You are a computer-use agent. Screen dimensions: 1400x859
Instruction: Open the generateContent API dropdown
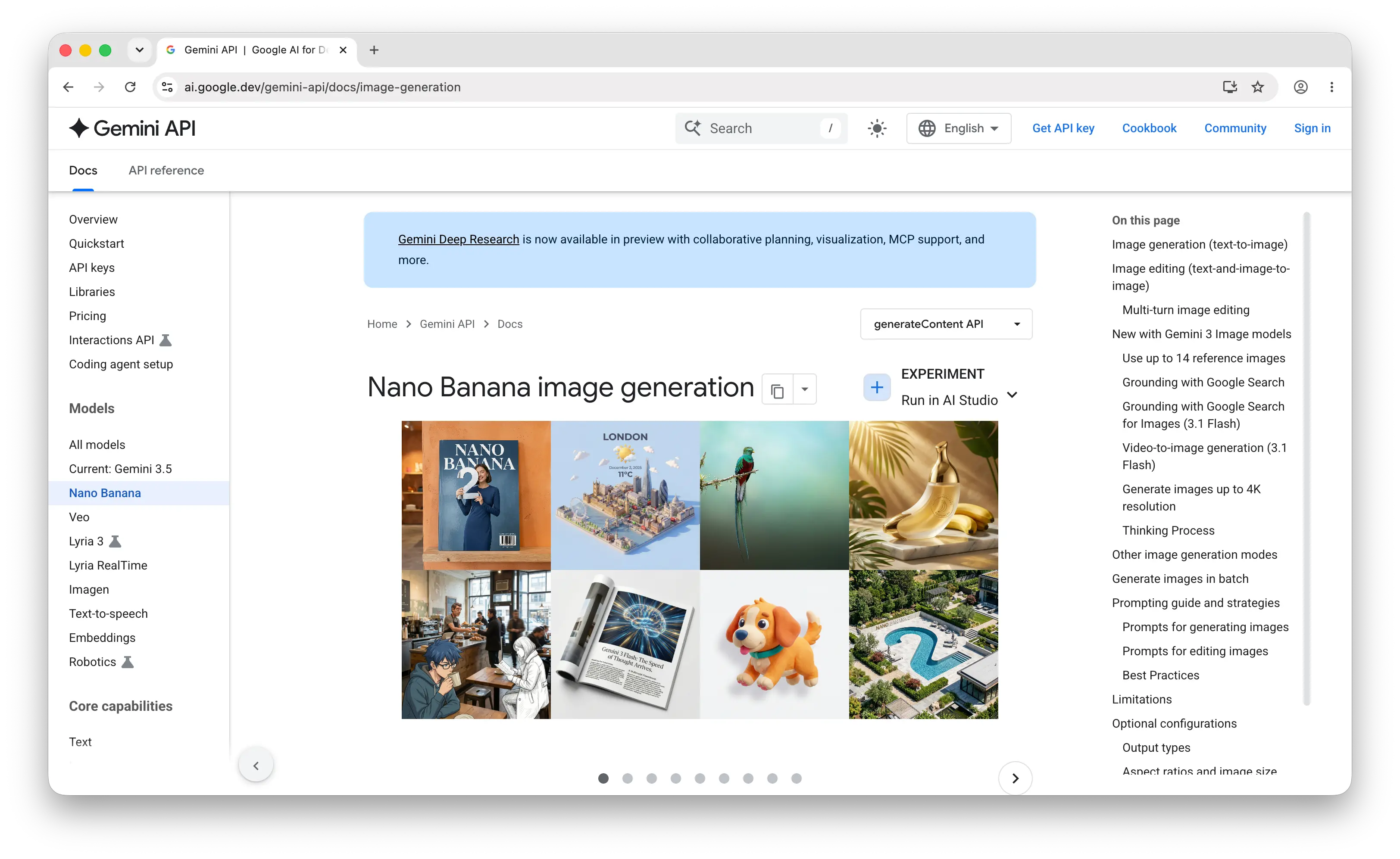[946, 324]
